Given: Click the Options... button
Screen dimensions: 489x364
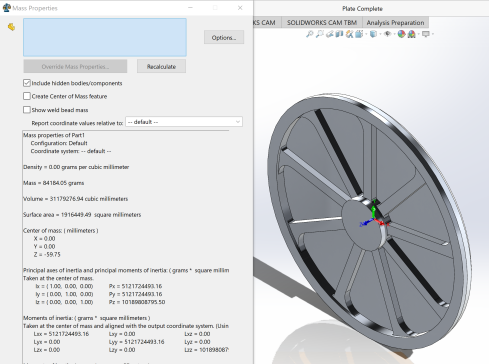Looking at the screenshot, I should pyautogui.click(x=224, y=38).
